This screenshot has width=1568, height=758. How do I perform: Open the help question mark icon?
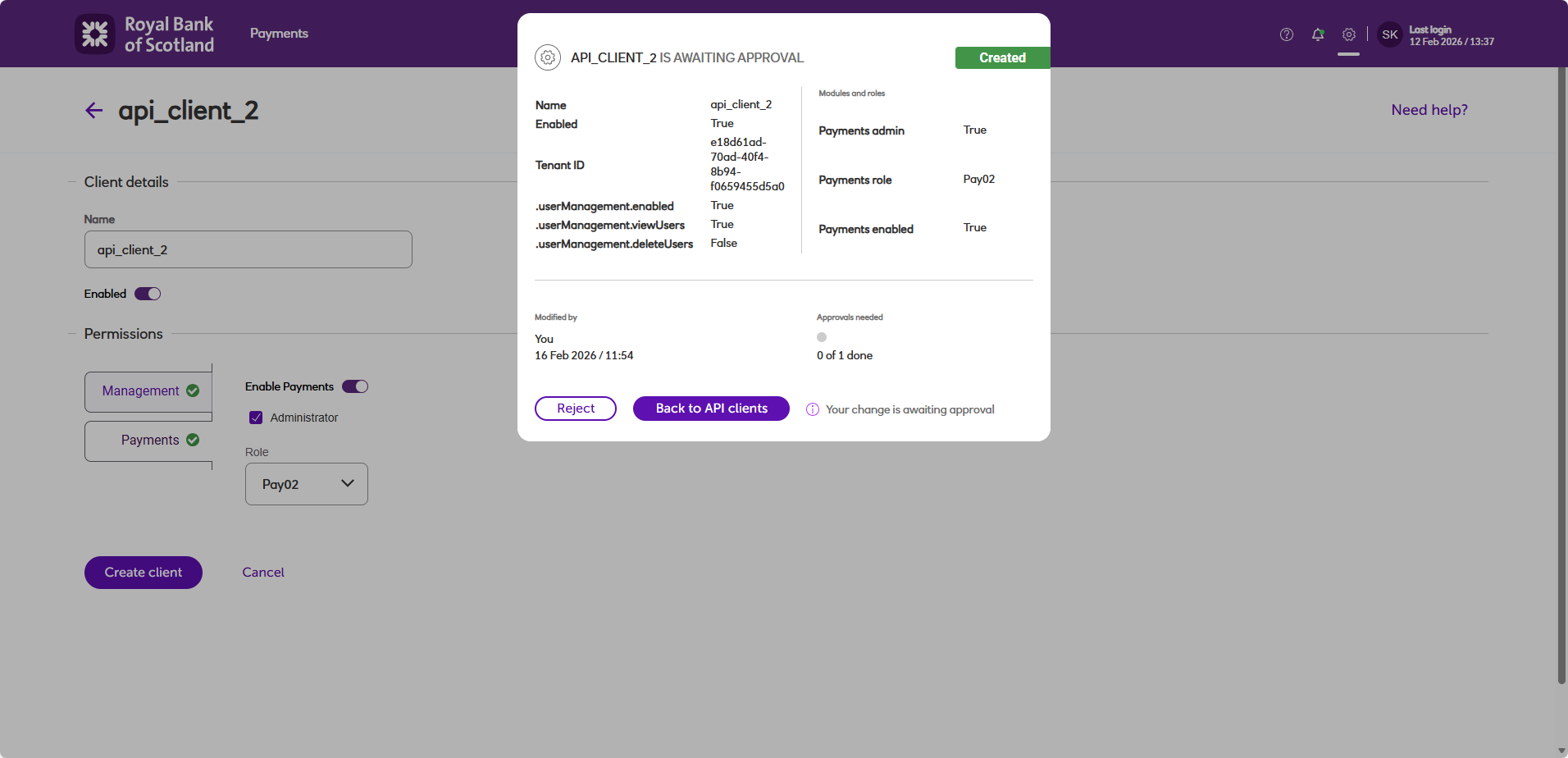pyautogui.click(x=1287, y=34)
